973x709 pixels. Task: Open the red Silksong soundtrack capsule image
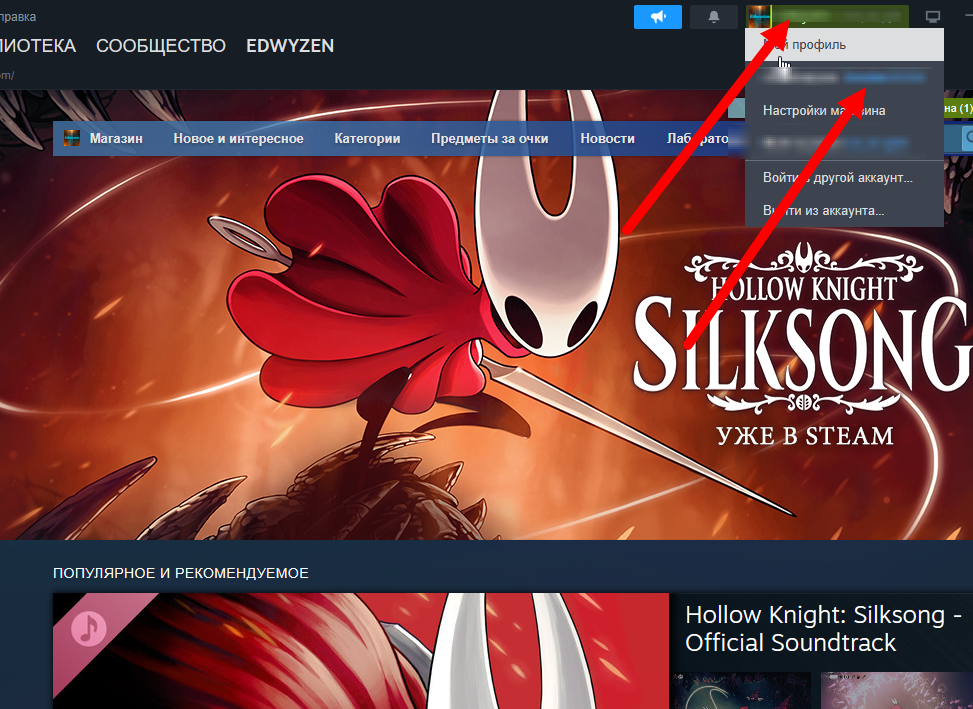click(x=361, y=651)
